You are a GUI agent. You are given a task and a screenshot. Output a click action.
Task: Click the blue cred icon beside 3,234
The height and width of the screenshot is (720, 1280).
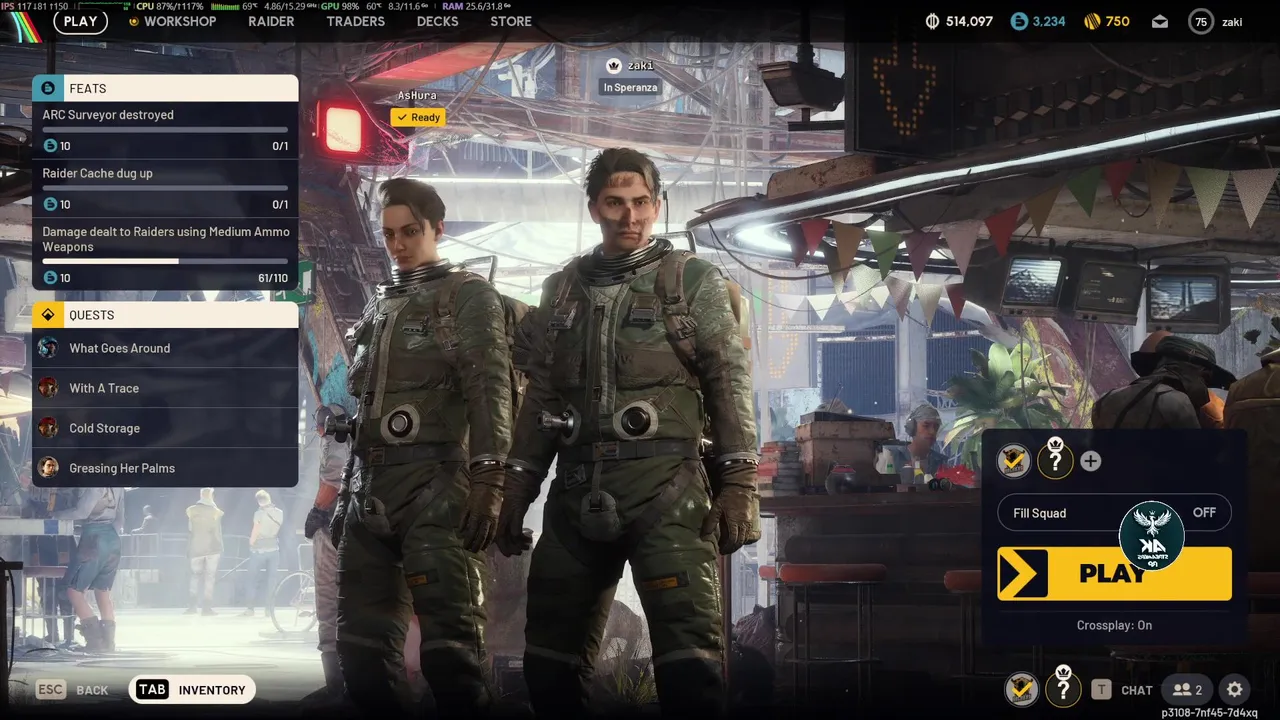[x=1019, y=21]
